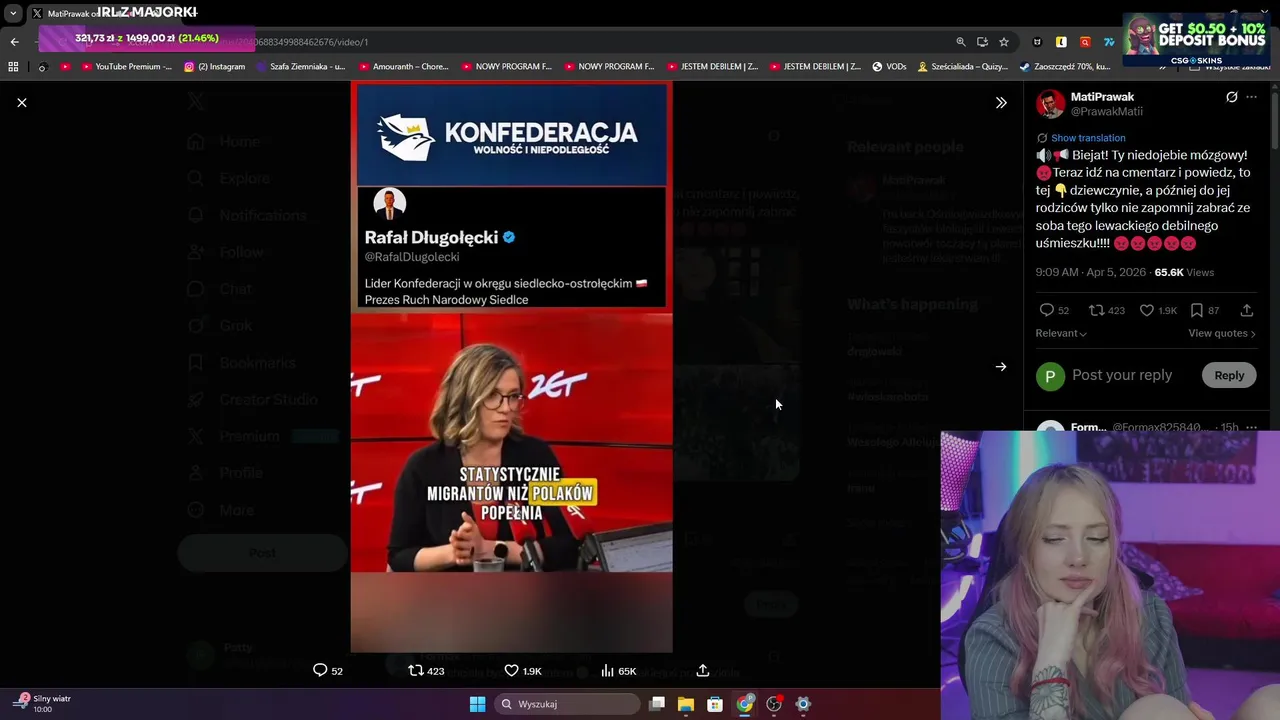Click the green P reply avatar
The width and height of the screenshot is (1280, 720).
click(x=1050, y=376)
